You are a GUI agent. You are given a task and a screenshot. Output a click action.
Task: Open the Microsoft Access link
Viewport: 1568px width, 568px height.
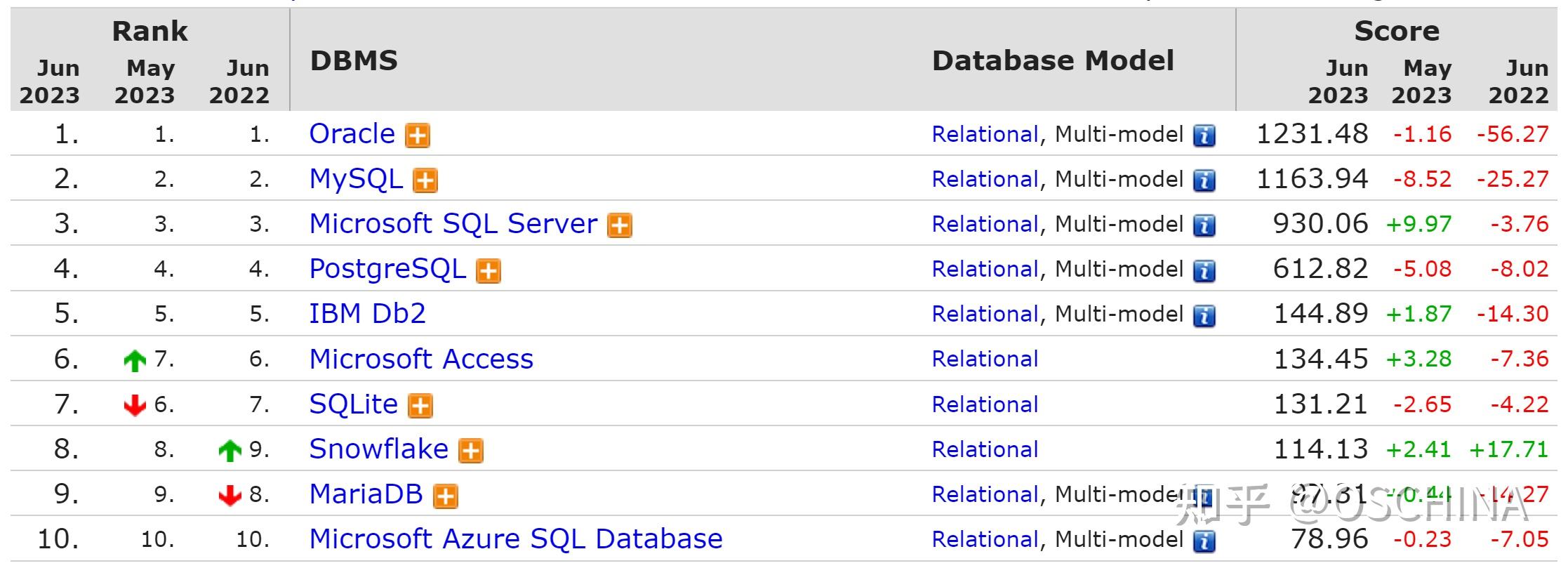pyautogui.click(x=421, y=359)
